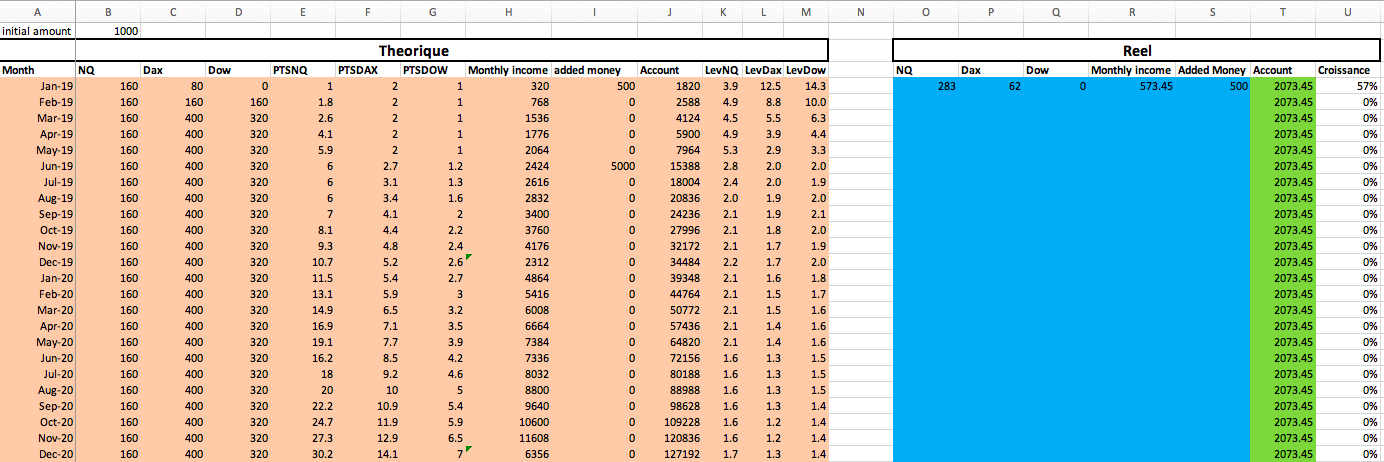Select the Reel merged title cell
The height and width of the screenshot is (462, 1384).
coord(1137,50)
